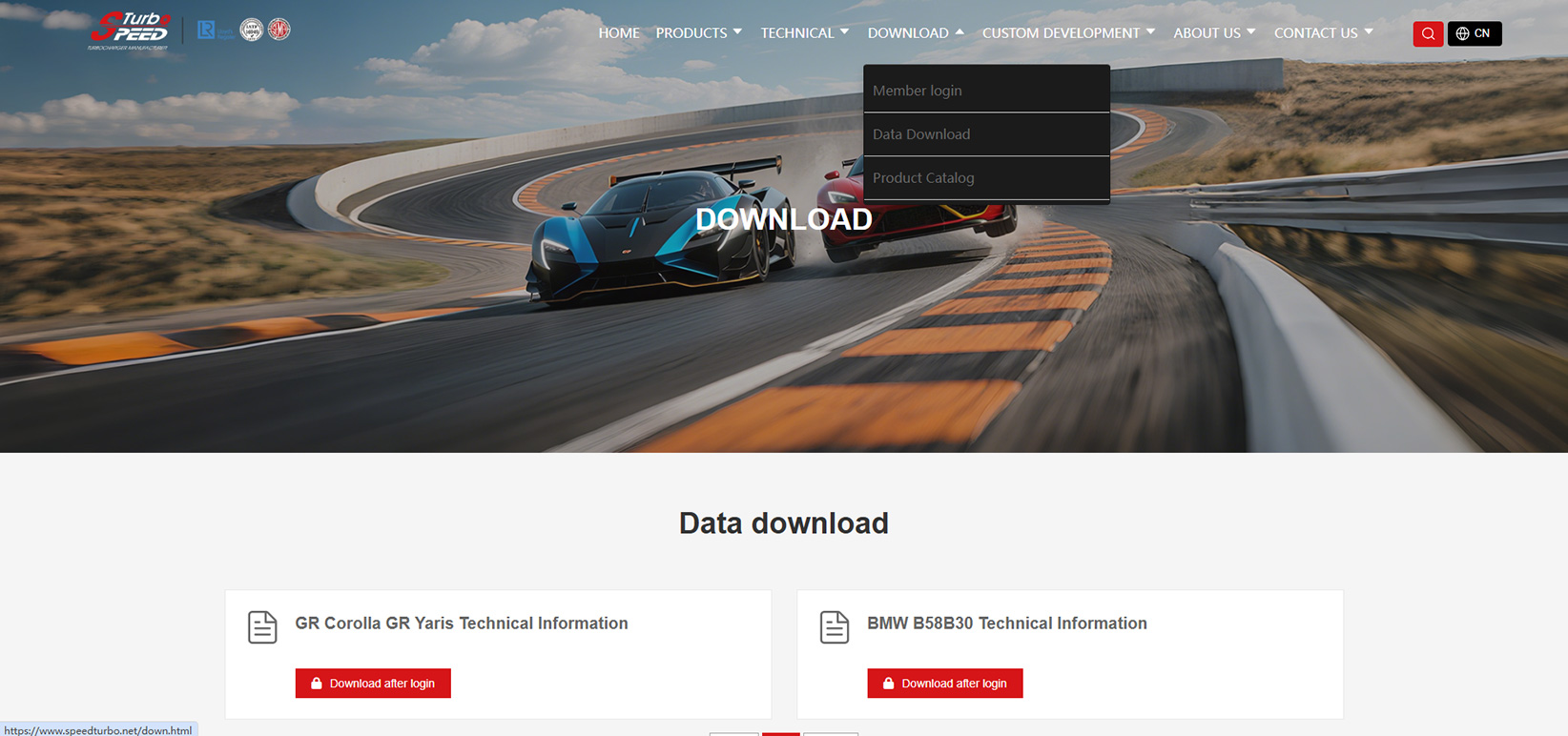1568x736 pixels.
Task: Click the blue LR certification logo
Action: pos(215,31)
